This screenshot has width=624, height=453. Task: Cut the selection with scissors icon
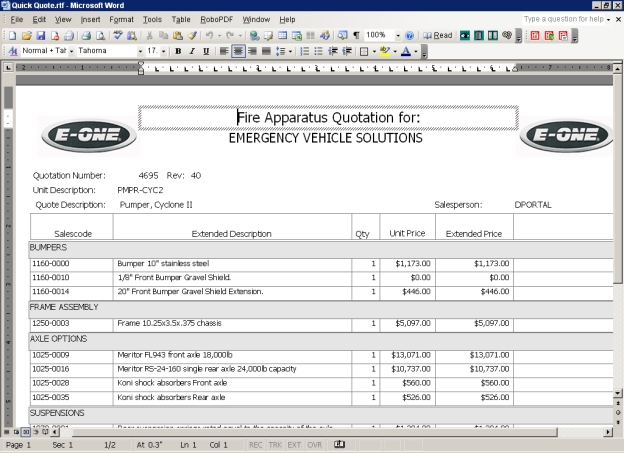coord(149,36)
